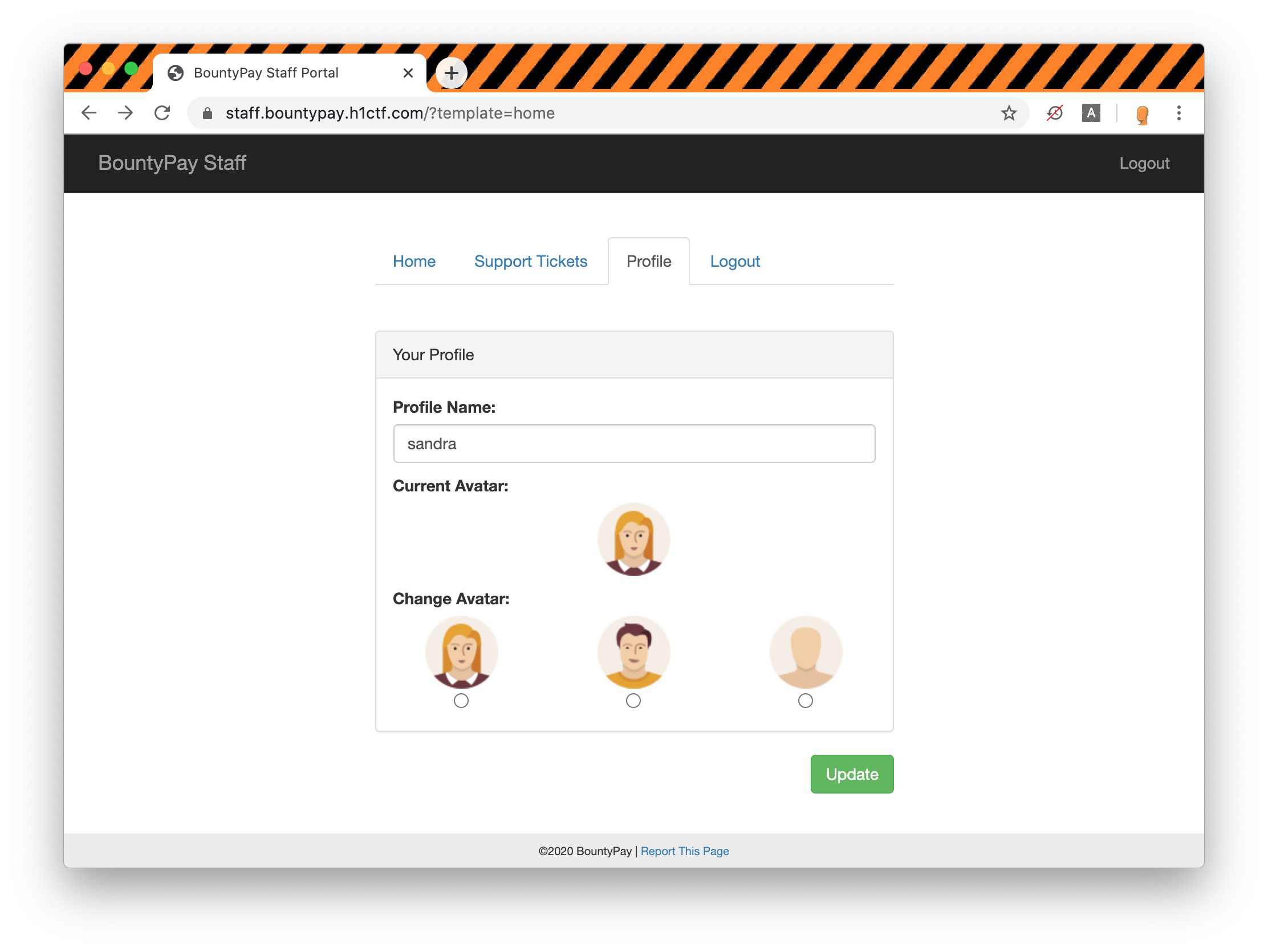
Task: Select the BountyPay Staff Portal browser tab
Action: pyautogui.click(x=290, y=73)
